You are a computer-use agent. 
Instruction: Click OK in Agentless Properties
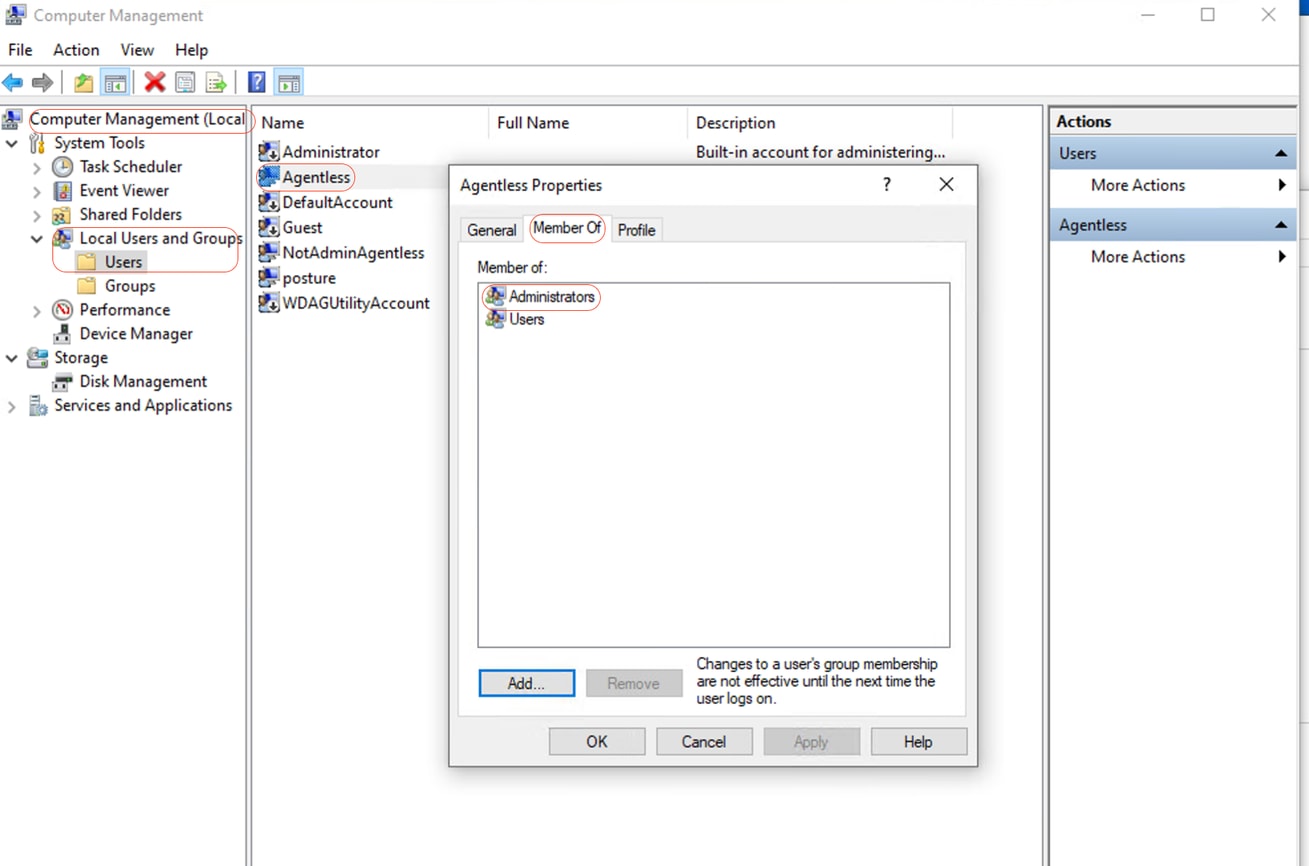(597, 742)
